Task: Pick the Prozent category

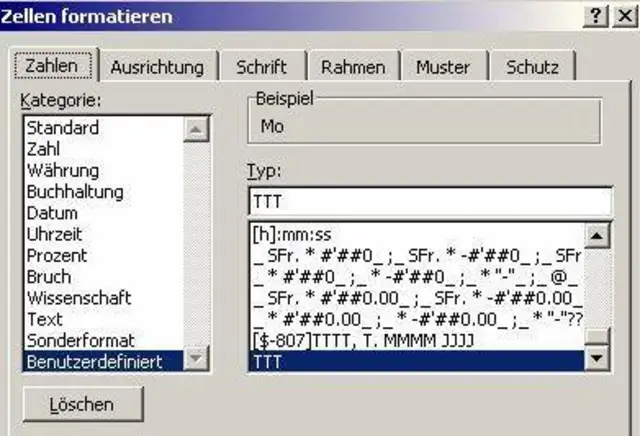Action: point(103,256)
